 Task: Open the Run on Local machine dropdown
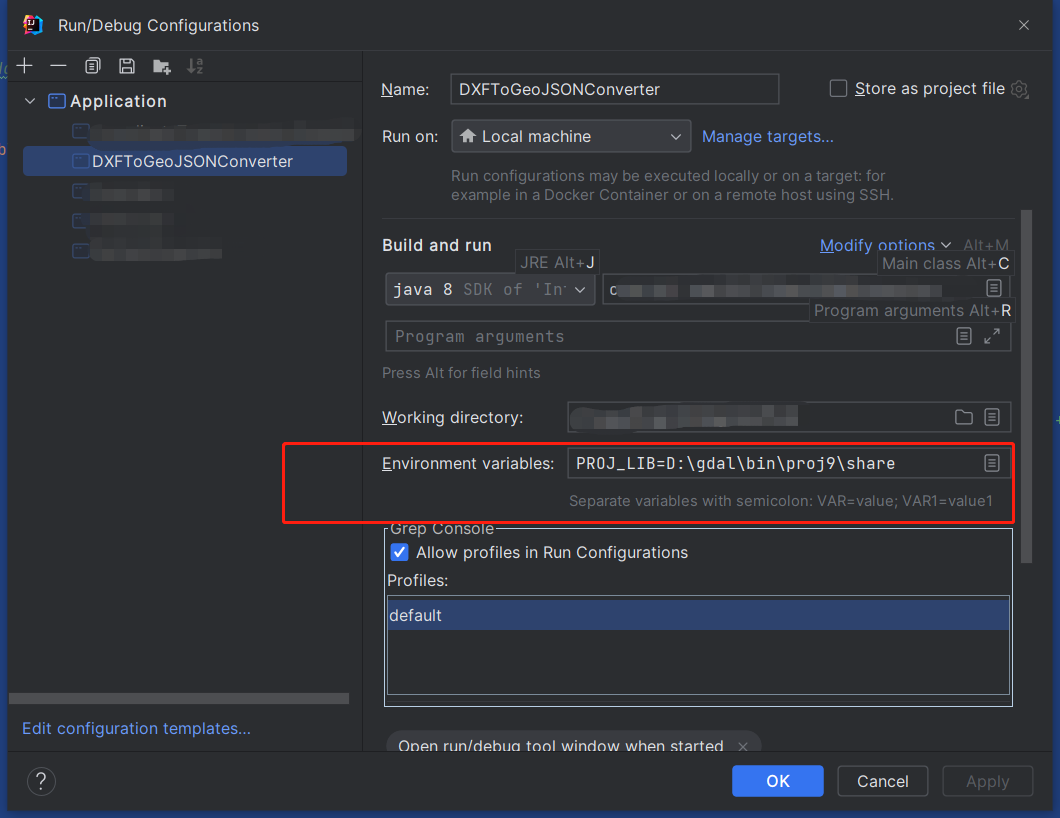(571, 137)
